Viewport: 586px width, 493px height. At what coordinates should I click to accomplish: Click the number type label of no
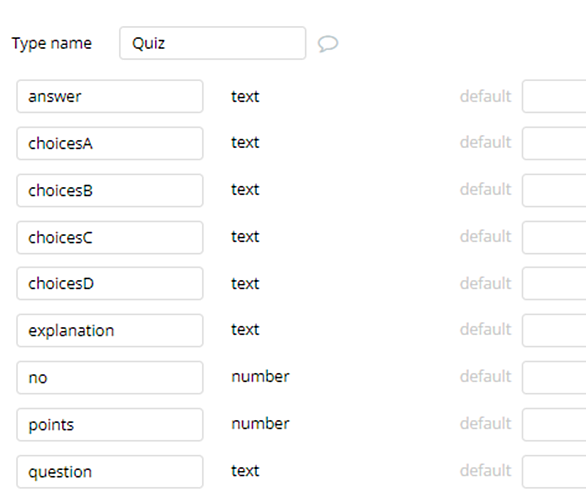point(260,376)
